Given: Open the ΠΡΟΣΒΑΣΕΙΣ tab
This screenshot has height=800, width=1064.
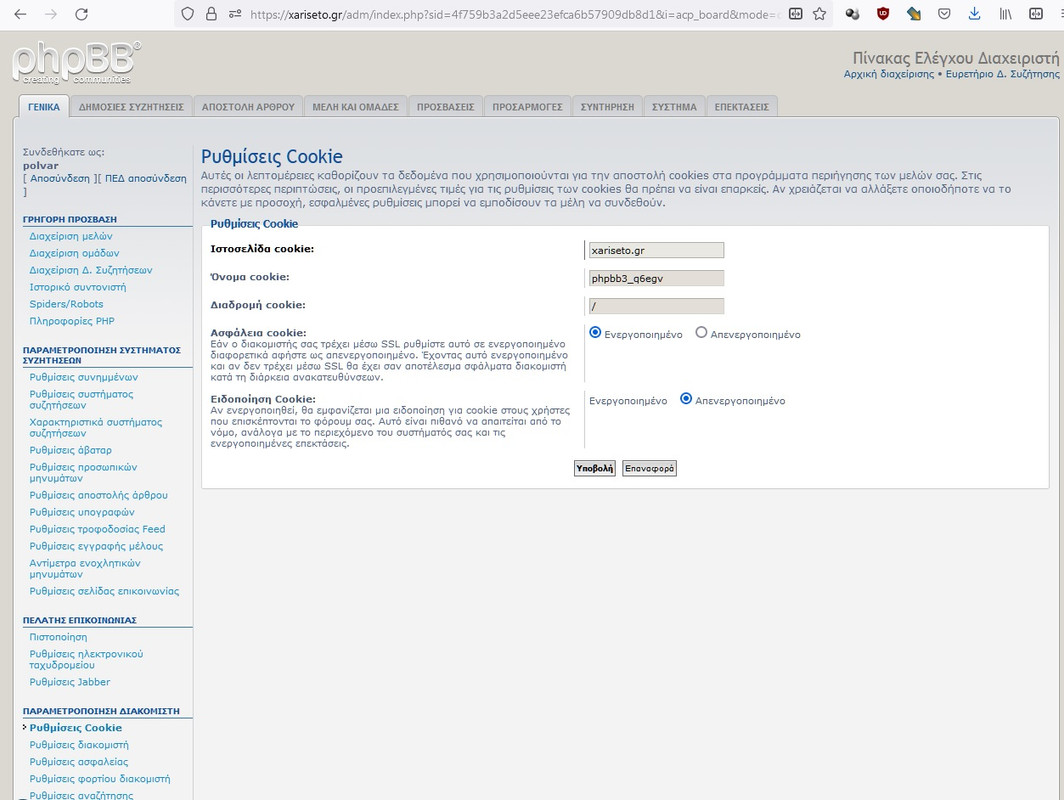Looking at the screenshot, I should point(446,107).
